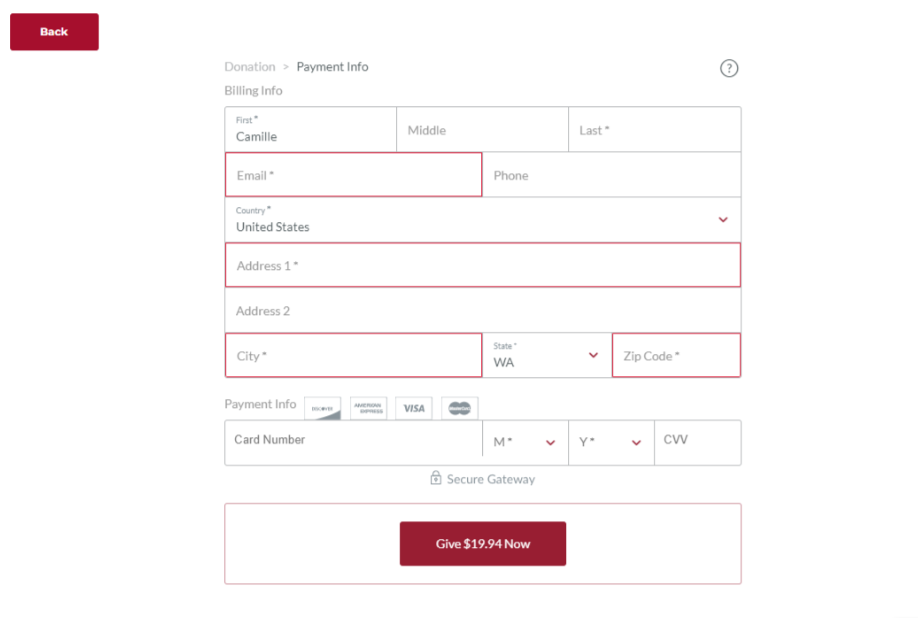Expand the State selector showing WA
This screenshot has width=918, height=618.
[x=547, y=355]
